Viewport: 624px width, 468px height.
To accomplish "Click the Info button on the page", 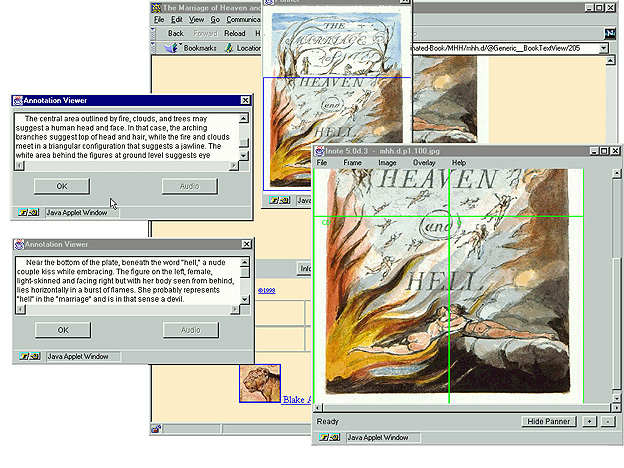I will pos(305,269).
